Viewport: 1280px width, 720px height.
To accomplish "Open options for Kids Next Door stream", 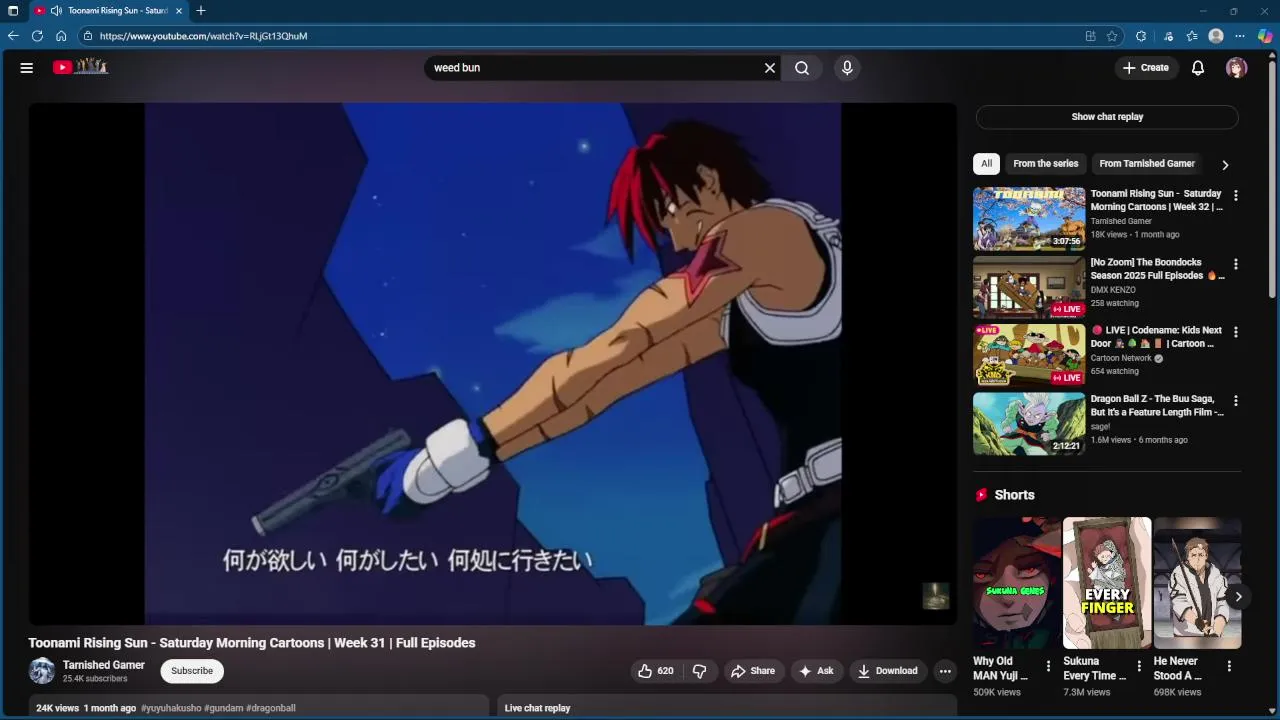I will 1236,332.
